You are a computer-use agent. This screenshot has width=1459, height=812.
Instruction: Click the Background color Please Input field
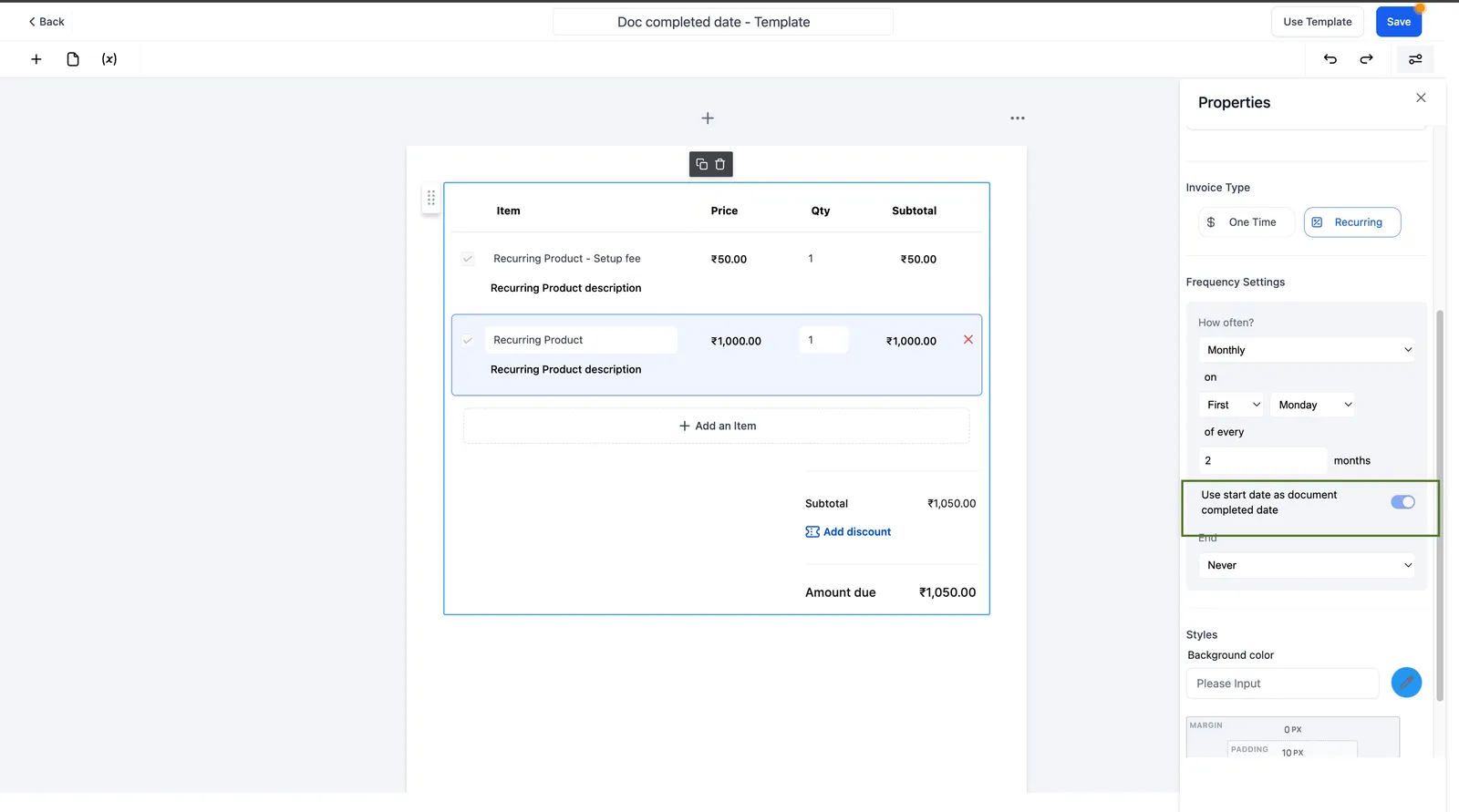click(1283, 684)
